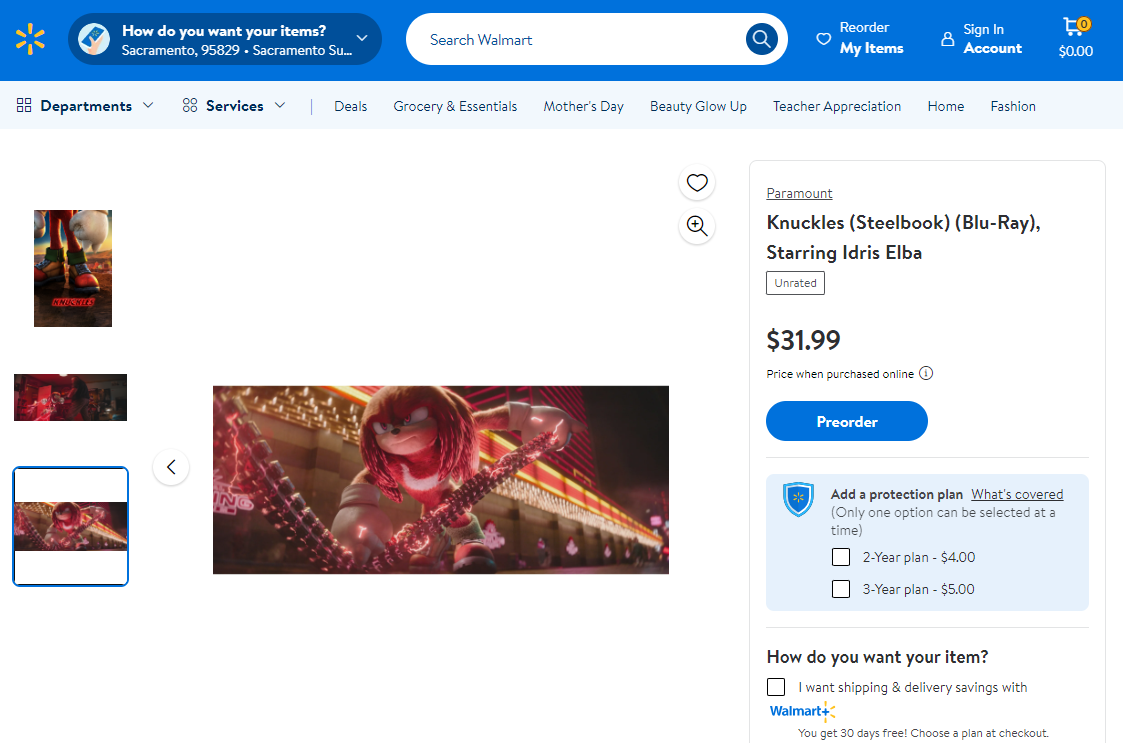This screenshot has height=743, width=1123.
Task: Expand the Departments menu
Action: 86,106
